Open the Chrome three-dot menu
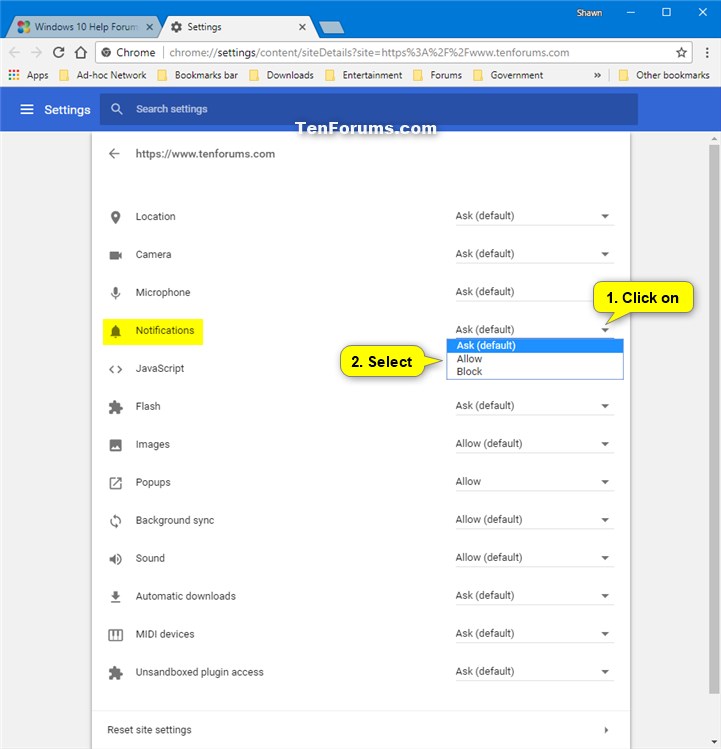 [x=707, y=53]
